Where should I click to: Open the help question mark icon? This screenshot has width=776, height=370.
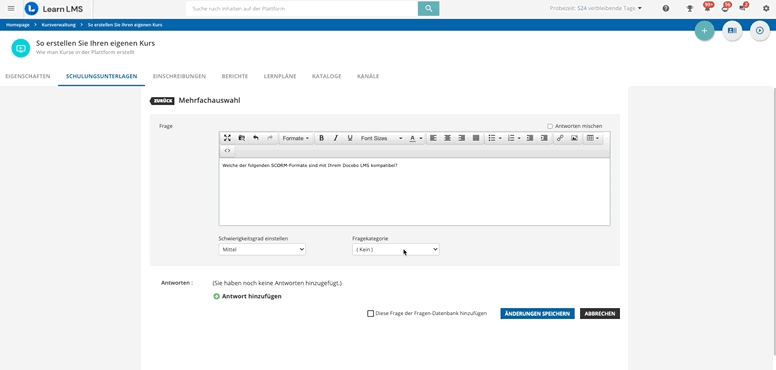[666, 8]
